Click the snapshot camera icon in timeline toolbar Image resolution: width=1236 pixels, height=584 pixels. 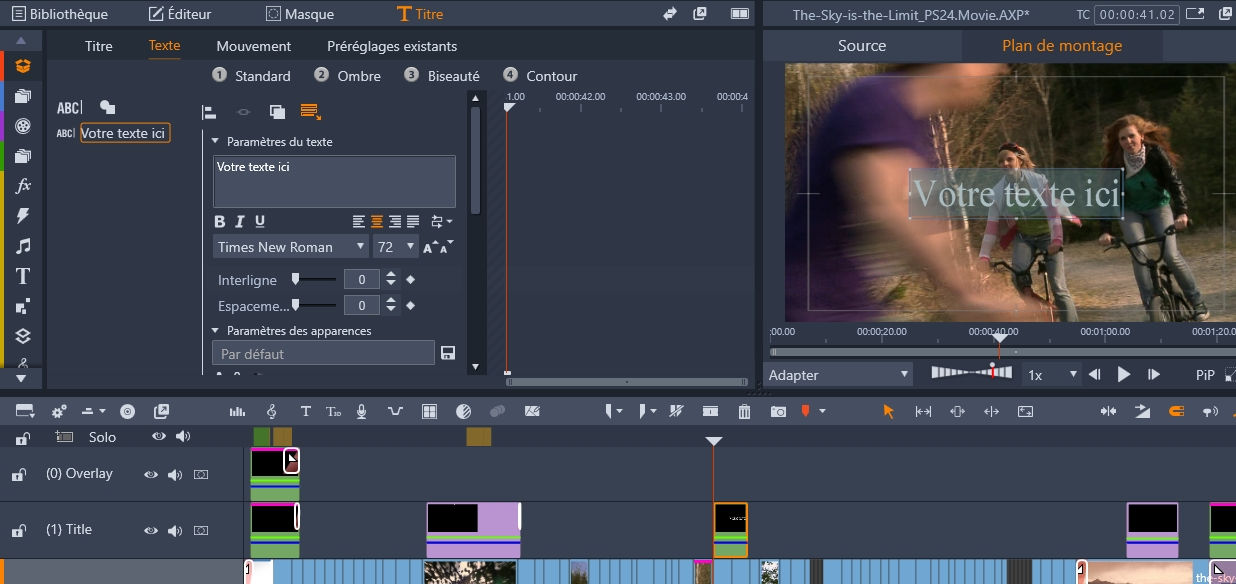tap(778, 411)
